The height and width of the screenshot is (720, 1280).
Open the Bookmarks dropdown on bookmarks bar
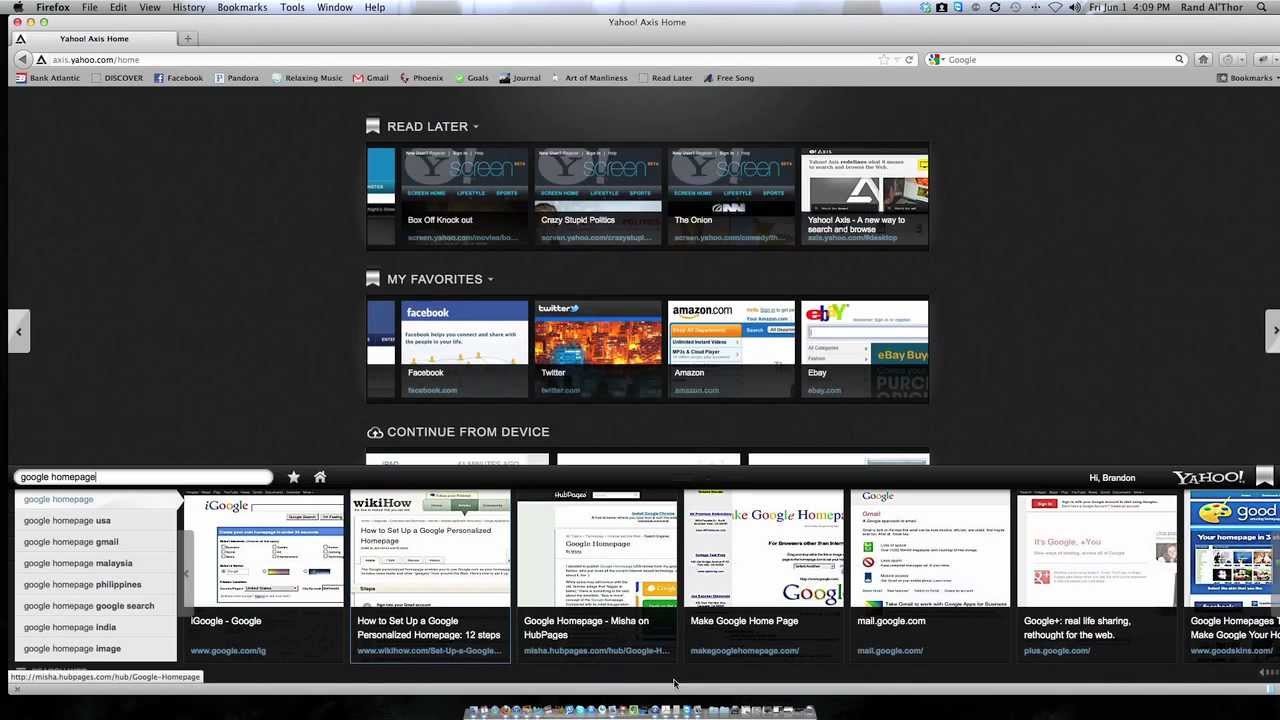point(1246,78)
